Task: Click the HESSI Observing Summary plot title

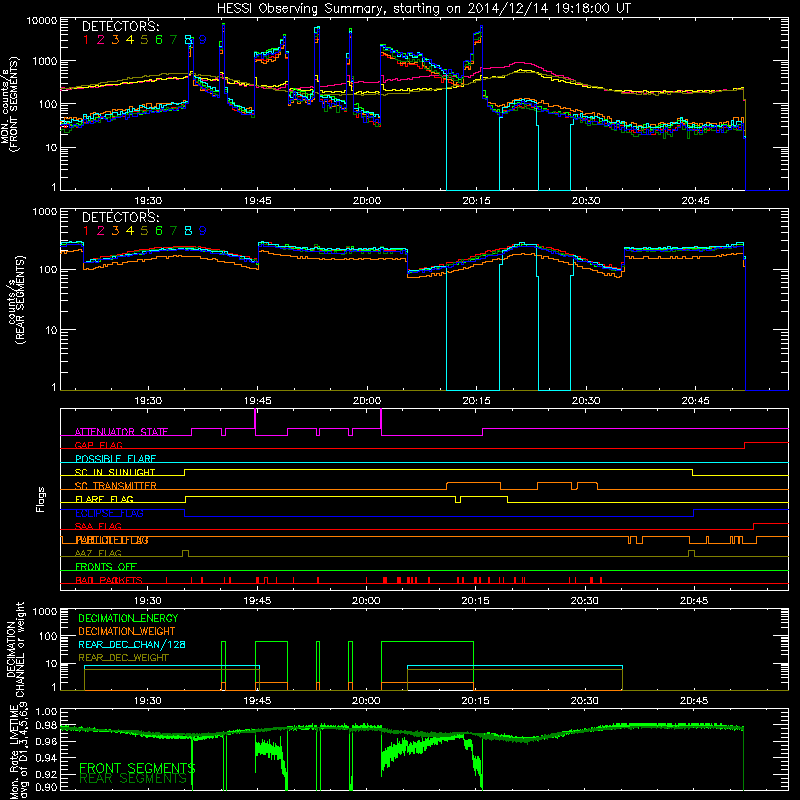Action: 423,9
